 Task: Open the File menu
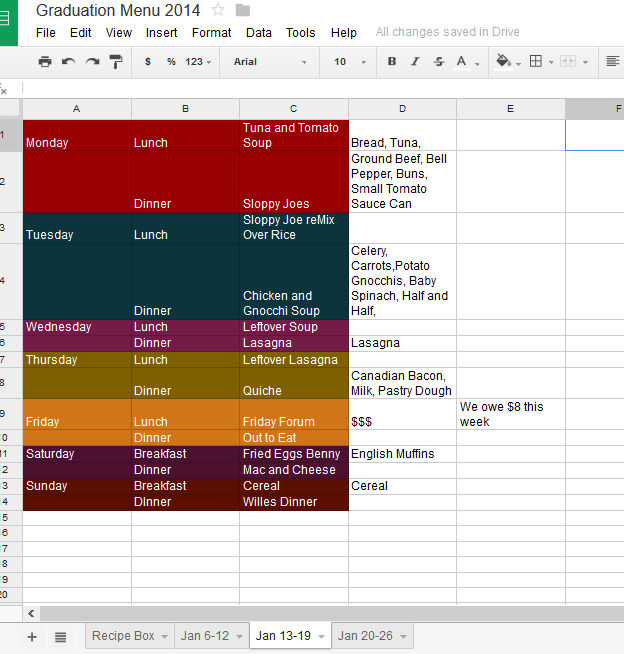[x=45, y=33]
